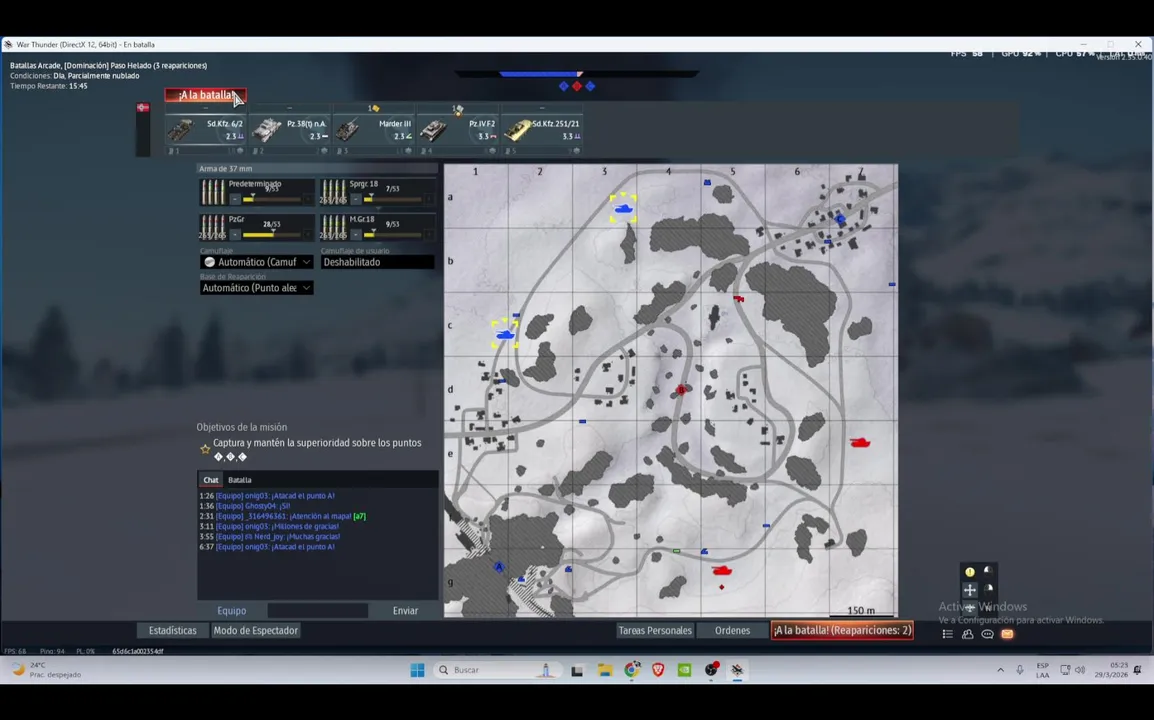Click red capture point B on the map
The width and height of the screenshot is (1154, 720).
682,389
